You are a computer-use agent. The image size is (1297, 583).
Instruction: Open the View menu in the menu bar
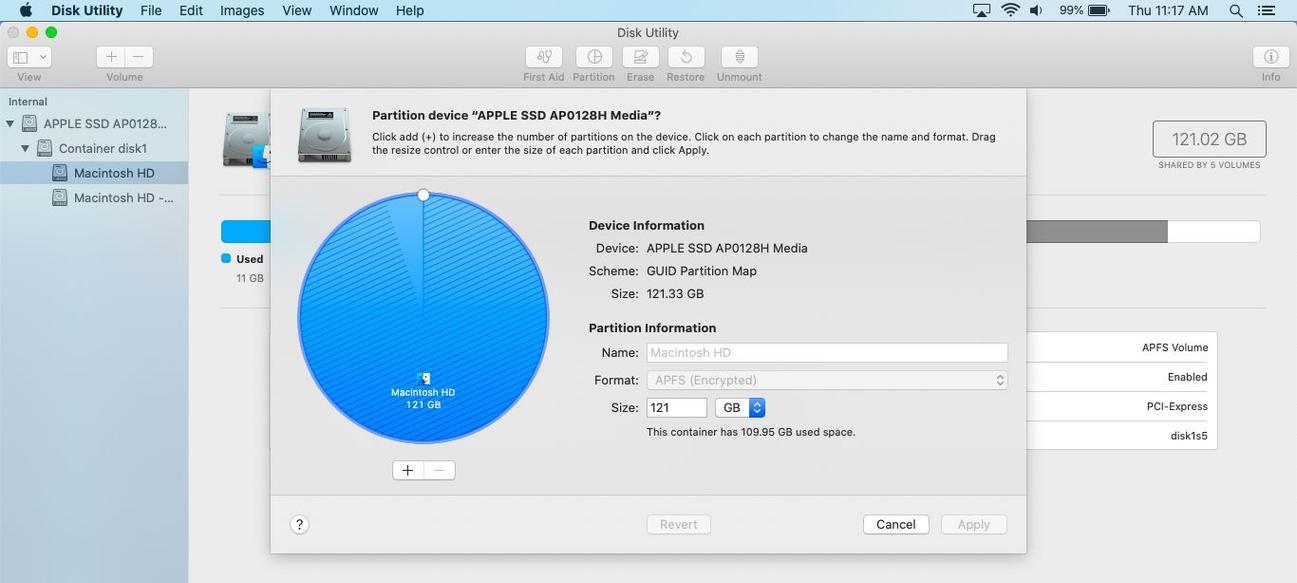(x=297, y=10)
